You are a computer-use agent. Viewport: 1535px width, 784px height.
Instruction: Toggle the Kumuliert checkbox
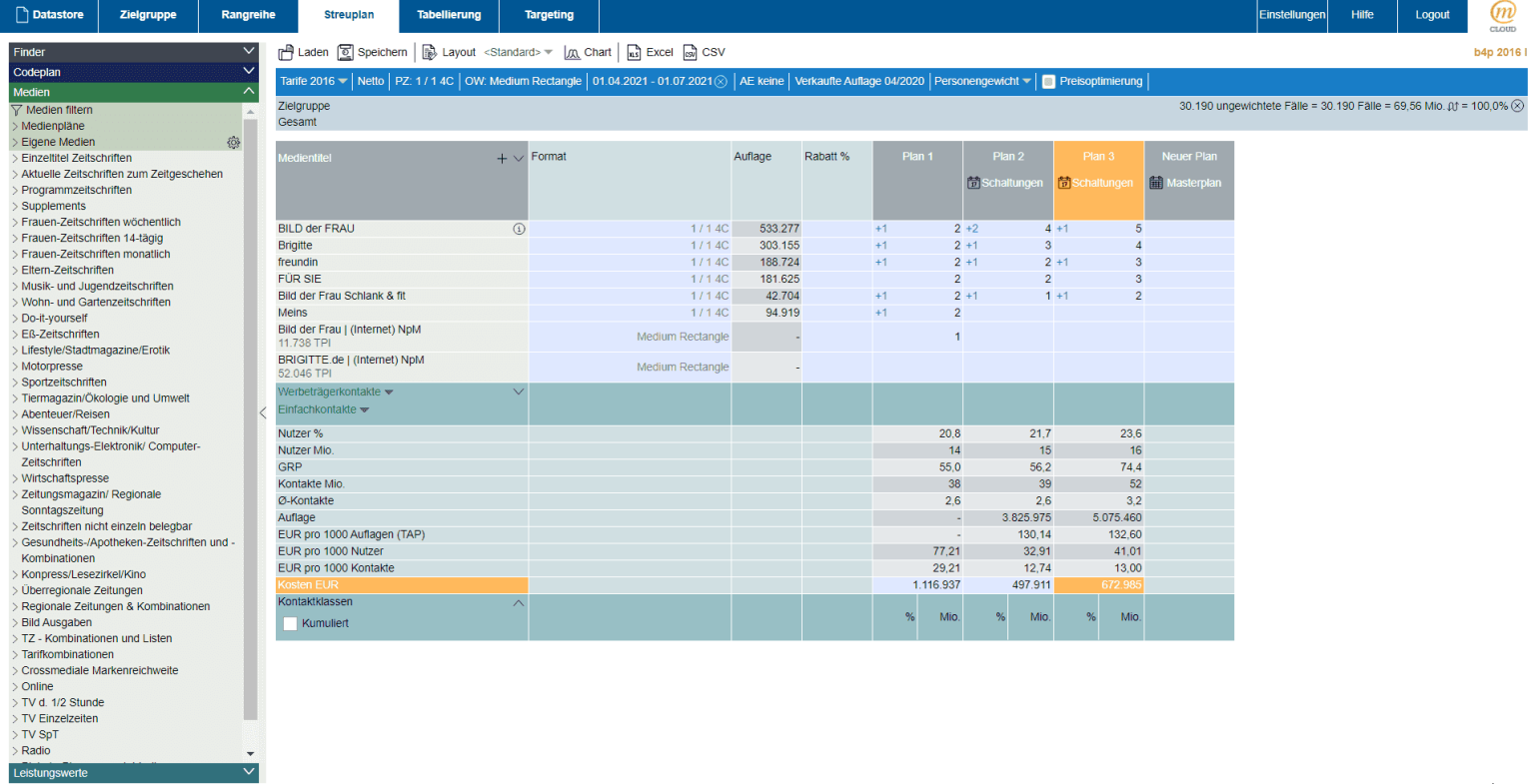[x=291, y=623]
